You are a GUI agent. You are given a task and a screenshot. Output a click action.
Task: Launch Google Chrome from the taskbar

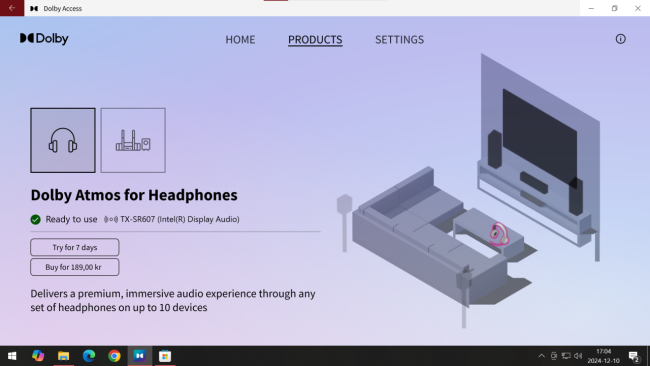tap(114, 356)
